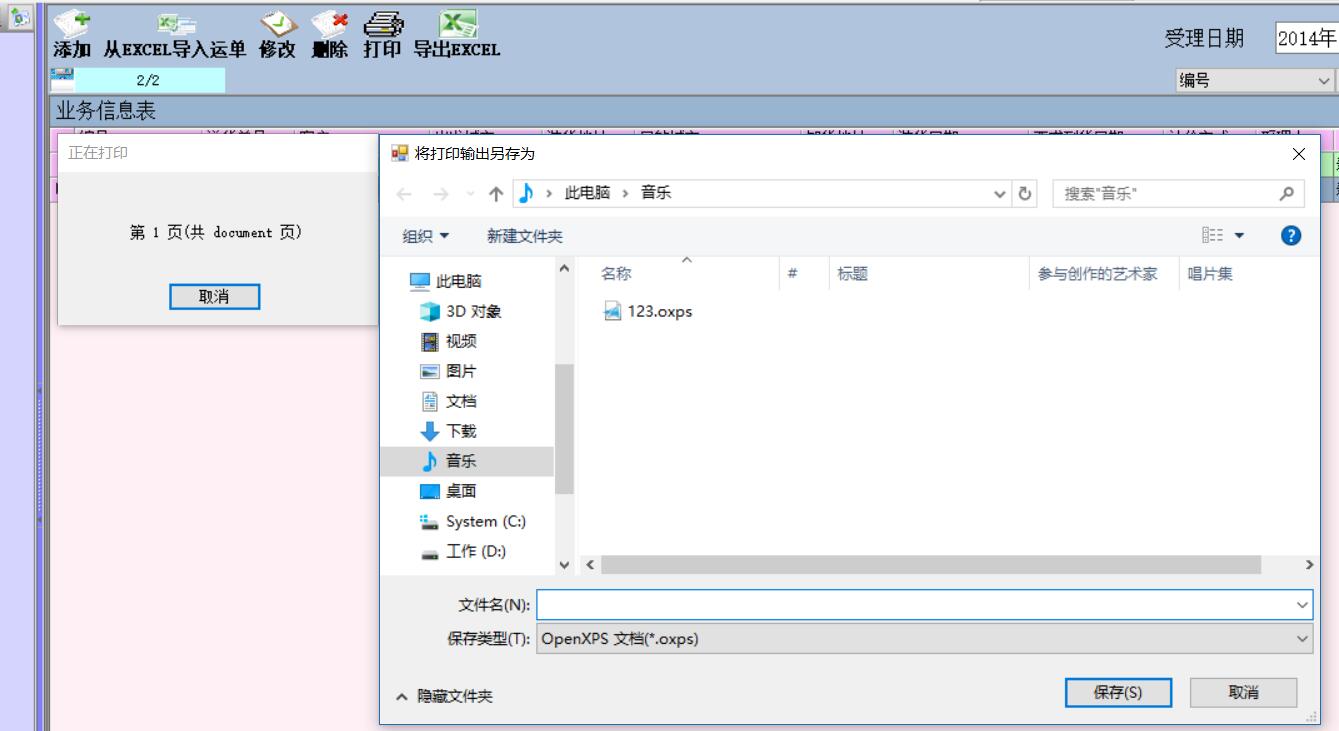Viewport: 1339px width, 731px height.
Task: Click the Save (保存) button
Action: pos(1118,692)
